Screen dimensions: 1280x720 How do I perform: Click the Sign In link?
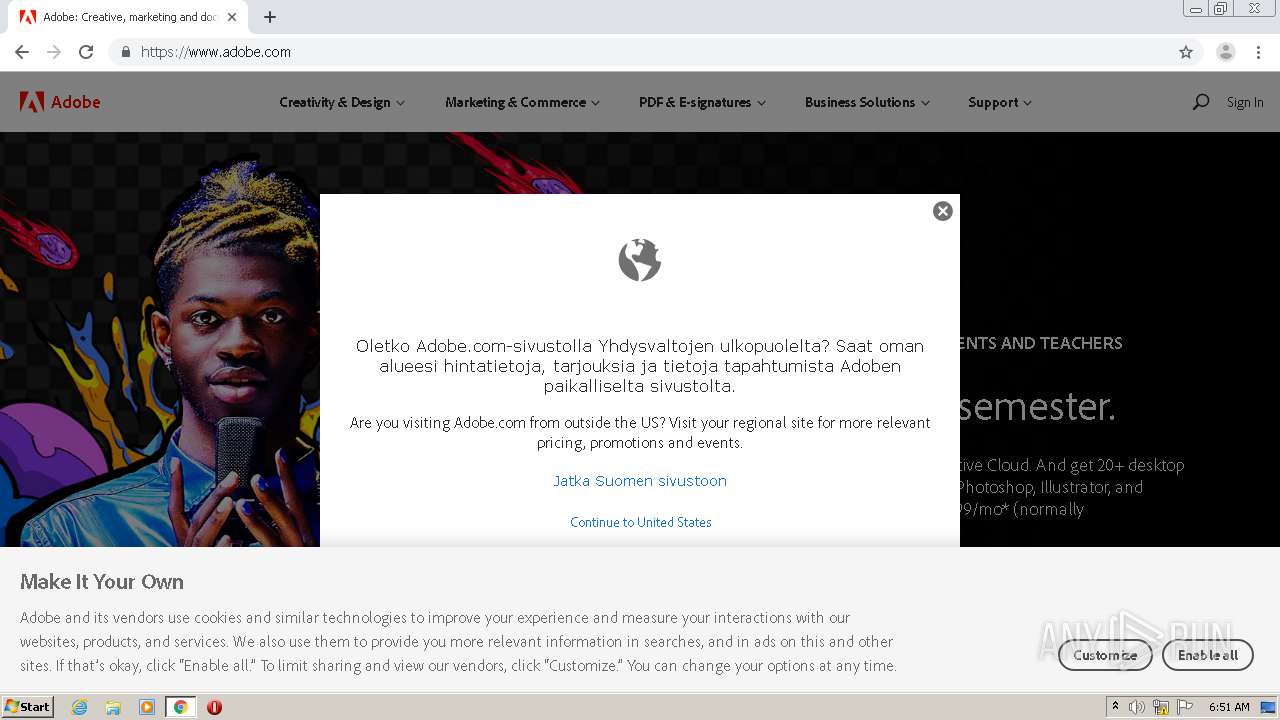[x=1245, y=102]
